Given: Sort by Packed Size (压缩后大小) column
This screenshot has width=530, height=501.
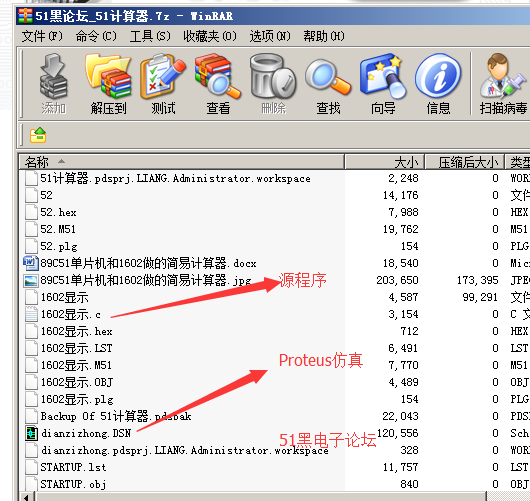Looking at the screenshot, I should [464, 162].
